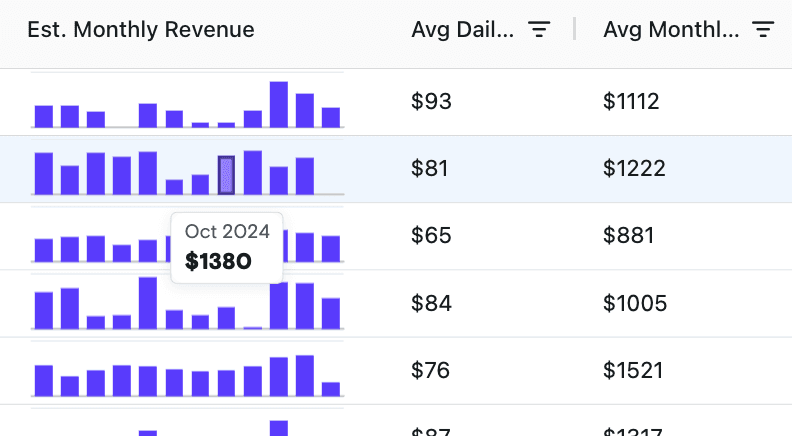Click the Avg Monthly column header text
Image resolution: width=792 pixels, height=436 pixels.
tap(671, 30)
